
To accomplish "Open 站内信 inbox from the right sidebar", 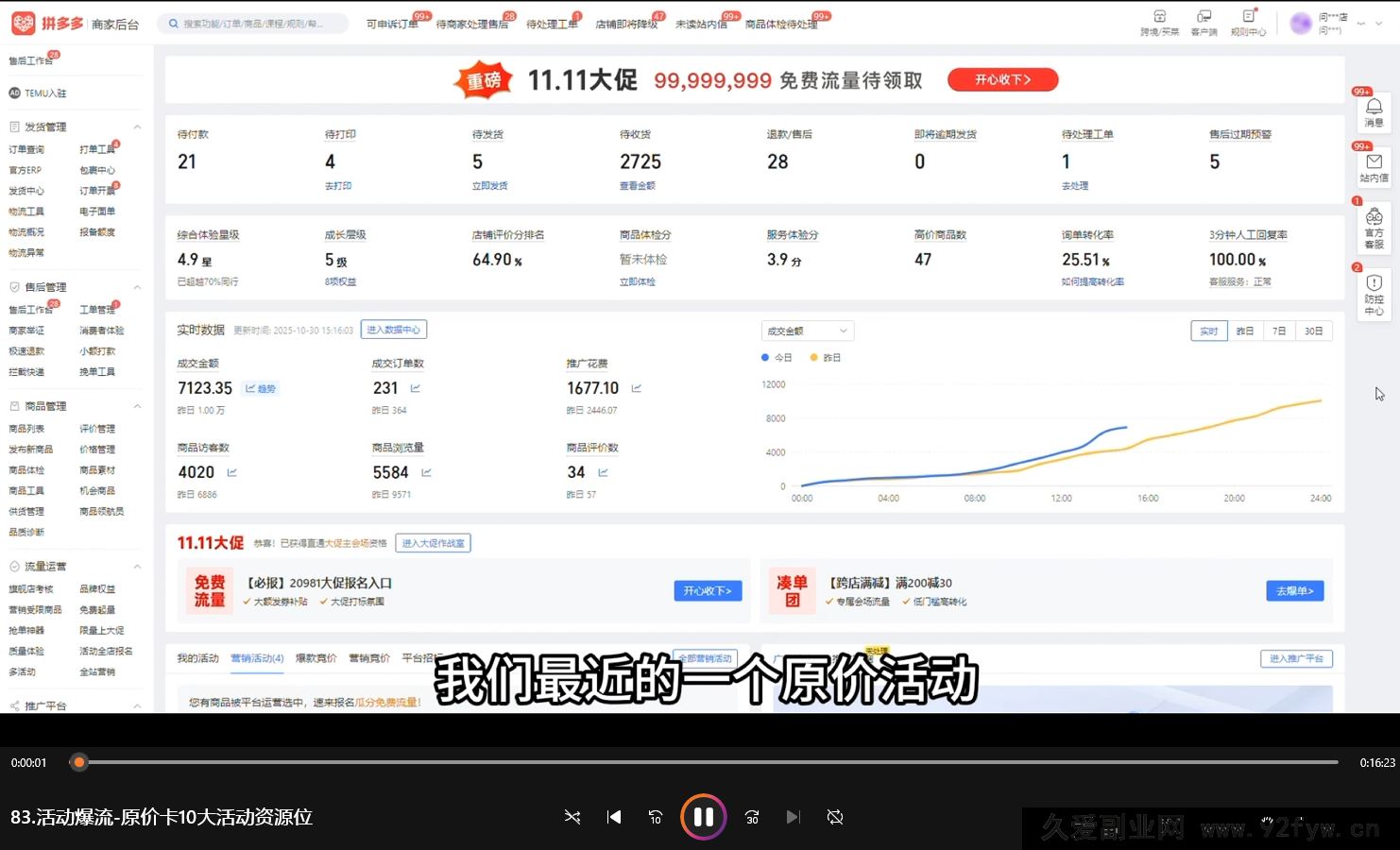I will point(1374,167).
